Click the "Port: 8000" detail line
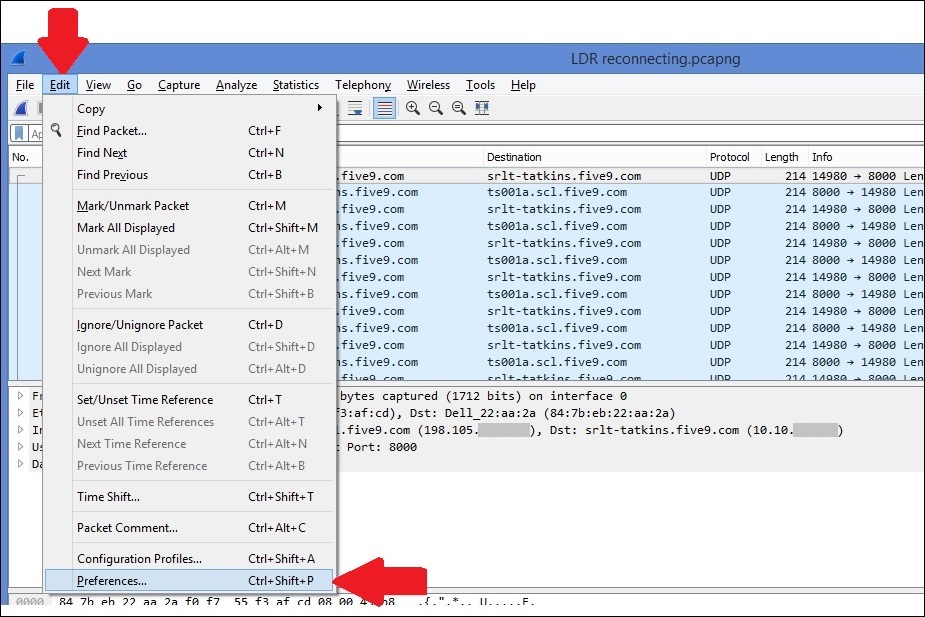The width and height of the screenshot is (925, 617). pos(382,447)
